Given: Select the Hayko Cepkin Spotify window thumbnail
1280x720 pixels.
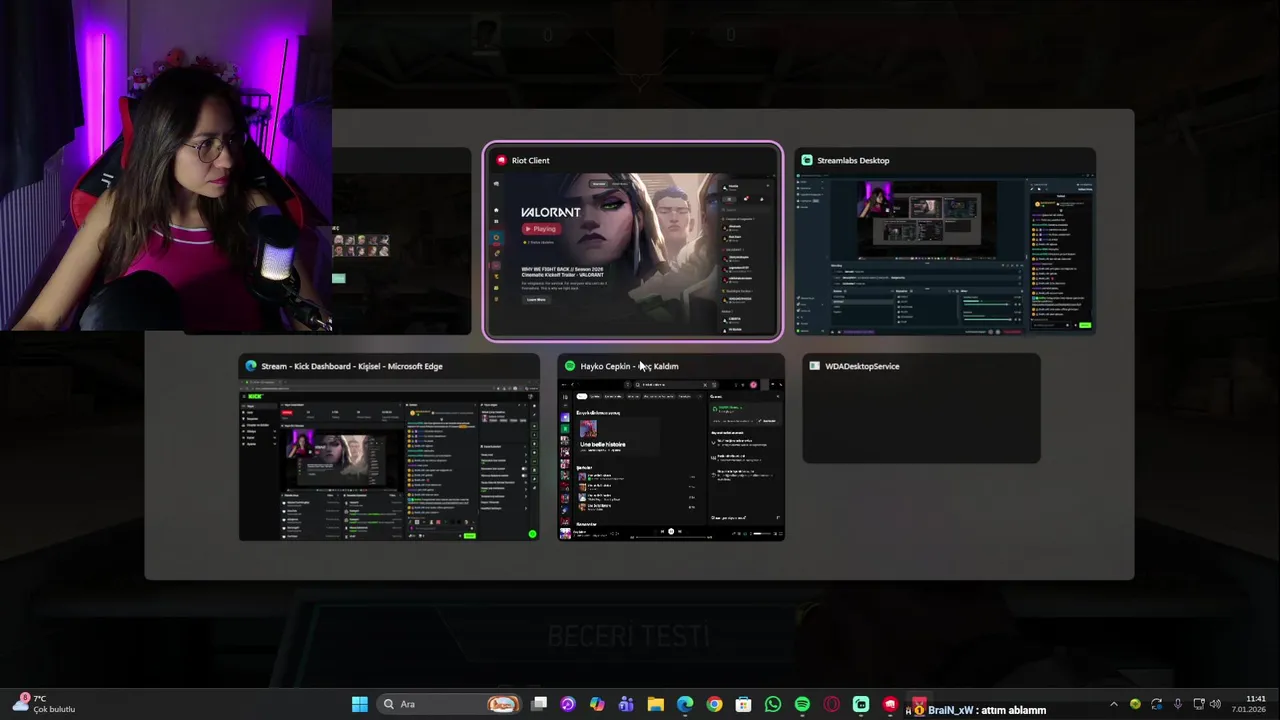Looking at the screenshot, I should click(x=671, y=448).
